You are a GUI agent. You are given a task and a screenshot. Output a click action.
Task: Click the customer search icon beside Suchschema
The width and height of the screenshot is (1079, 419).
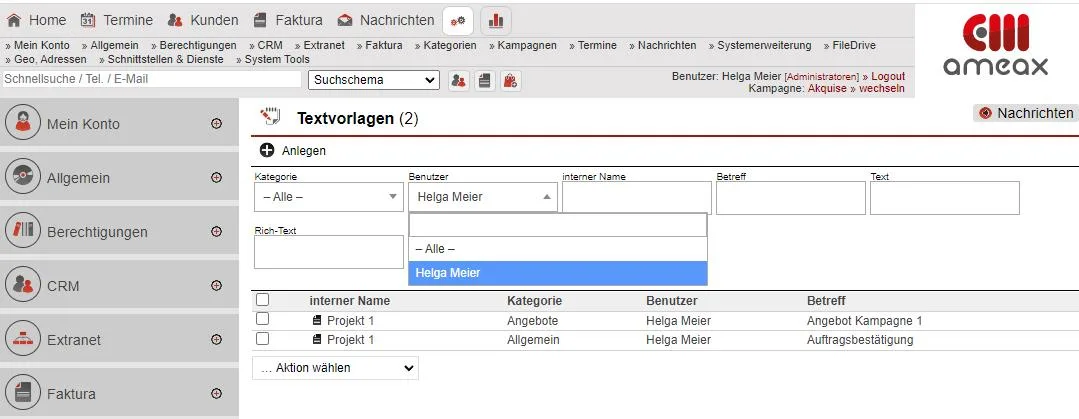(459, 80)
